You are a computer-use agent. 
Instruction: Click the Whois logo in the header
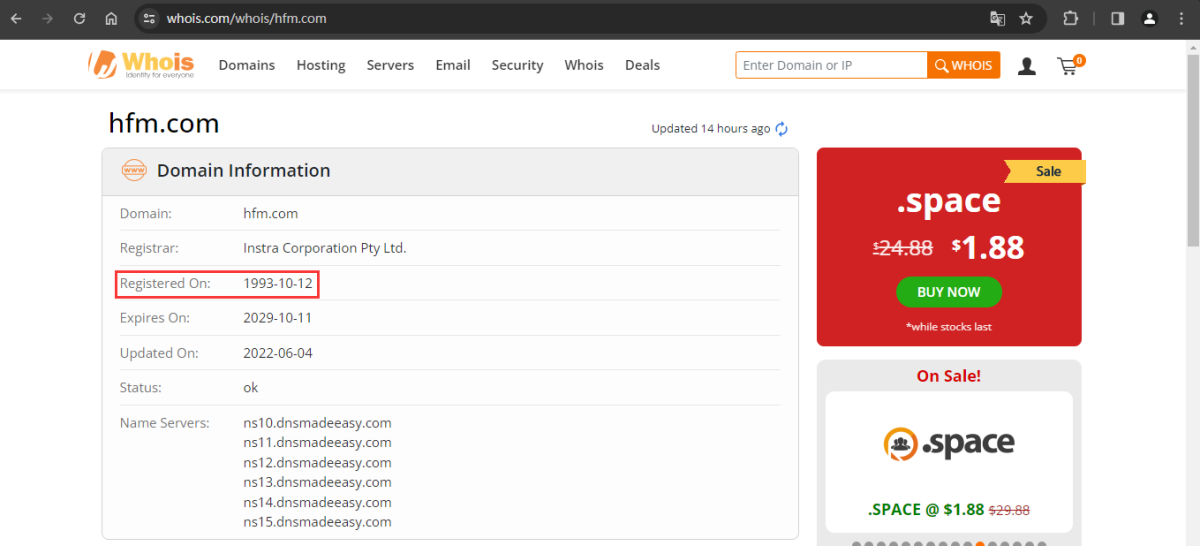click(x=140, y=65)
